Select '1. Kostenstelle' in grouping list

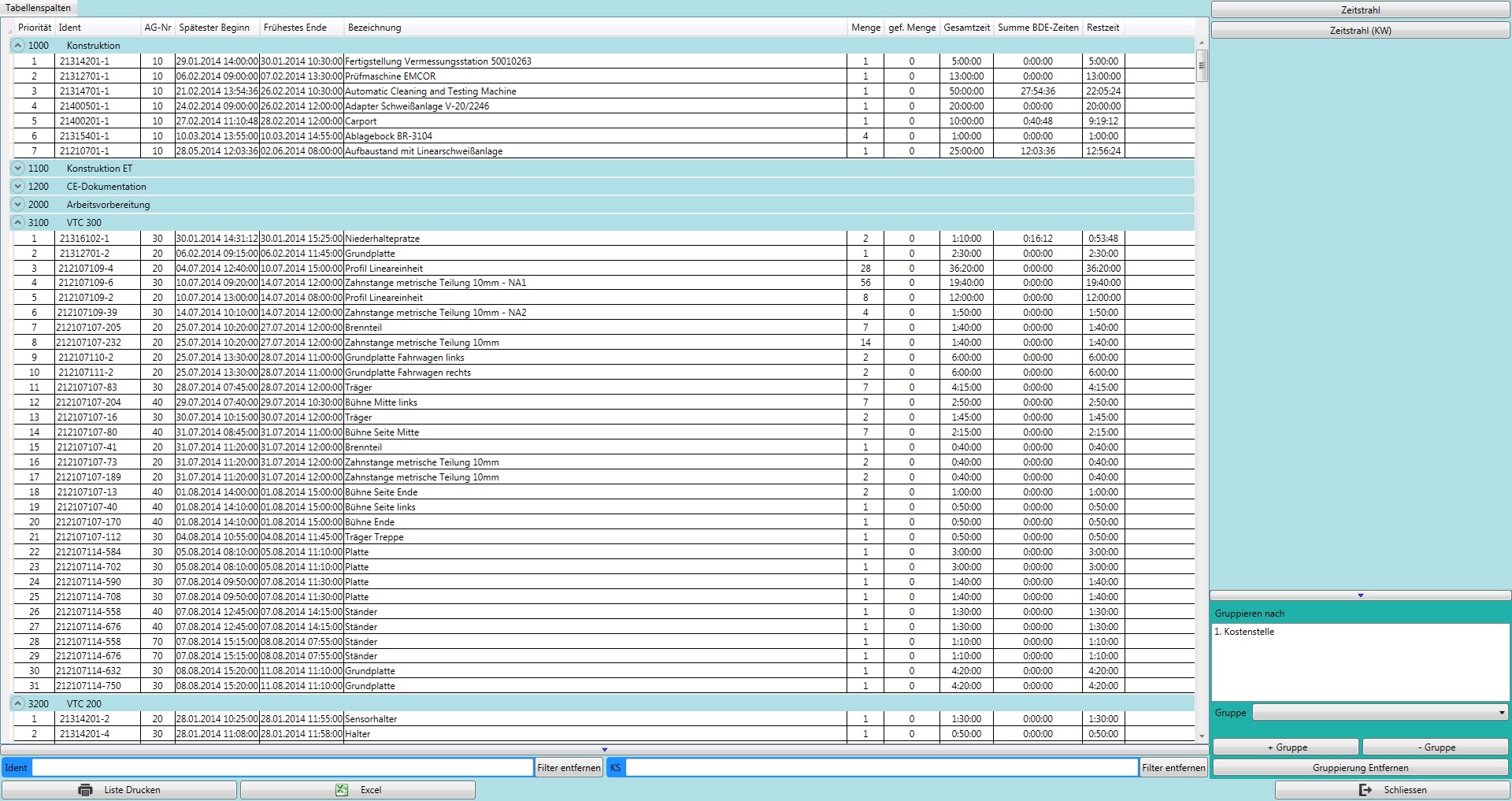(1244, 632)
